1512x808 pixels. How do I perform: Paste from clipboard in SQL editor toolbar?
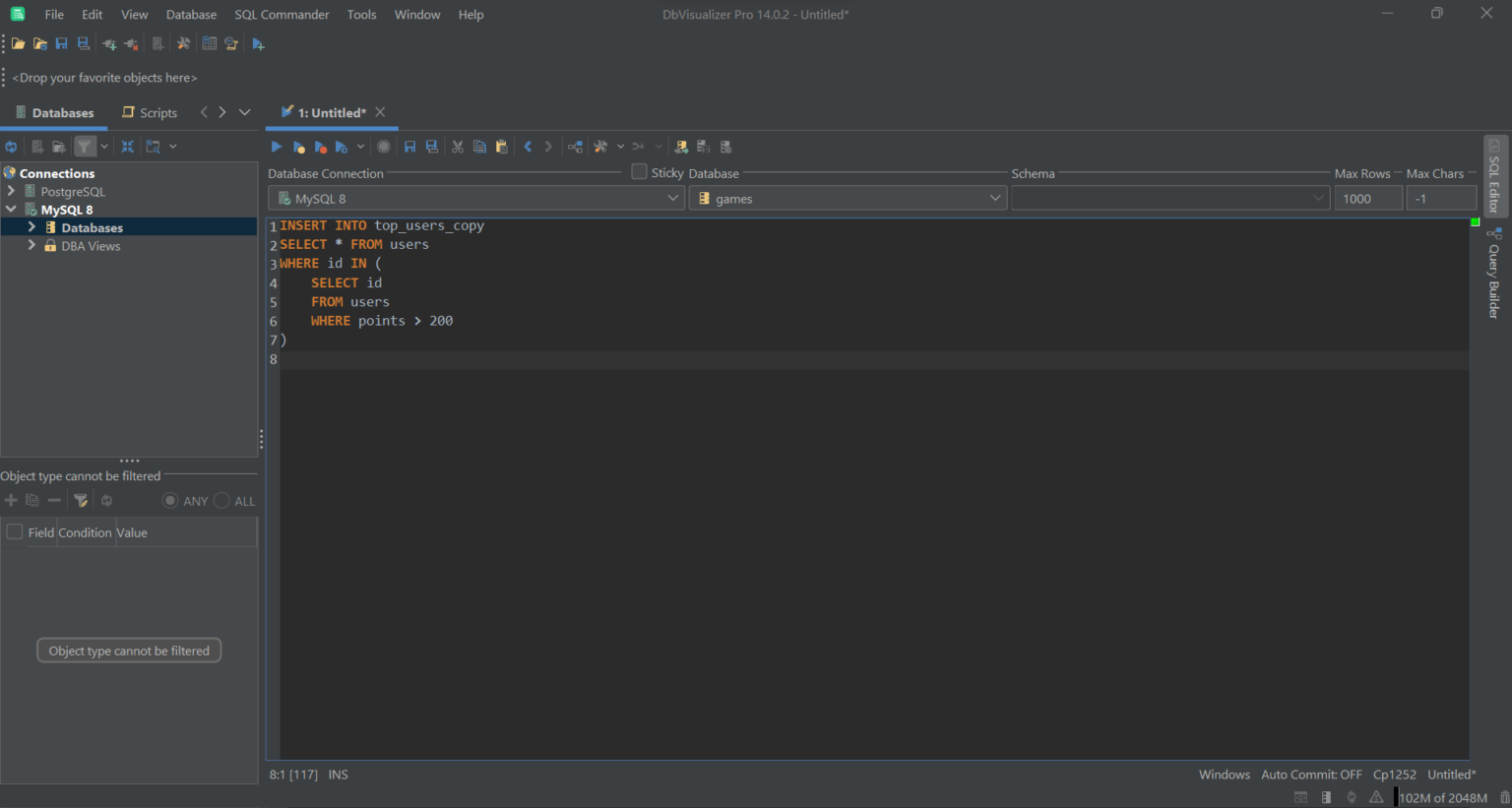(501, 146)
